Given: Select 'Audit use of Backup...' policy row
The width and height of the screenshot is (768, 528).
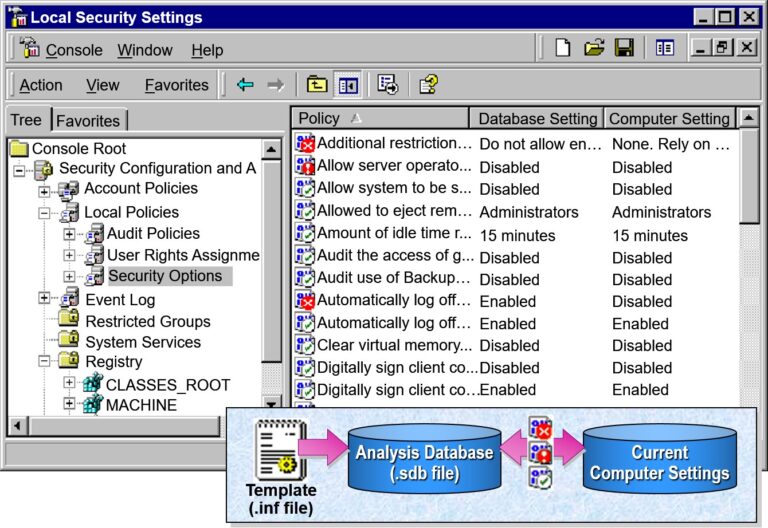Looking at the screenshot, I should [x=393, y=278].
